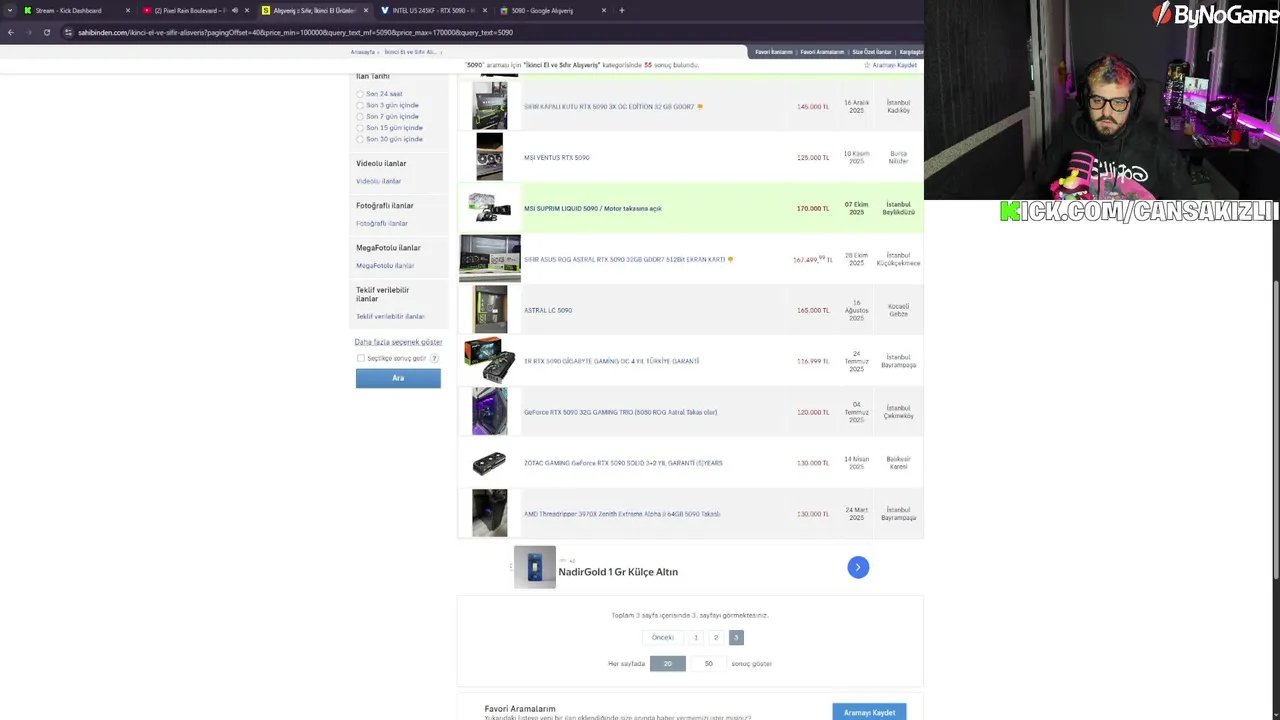Open a new browser tab with the plus button

[x=621, y=10]
